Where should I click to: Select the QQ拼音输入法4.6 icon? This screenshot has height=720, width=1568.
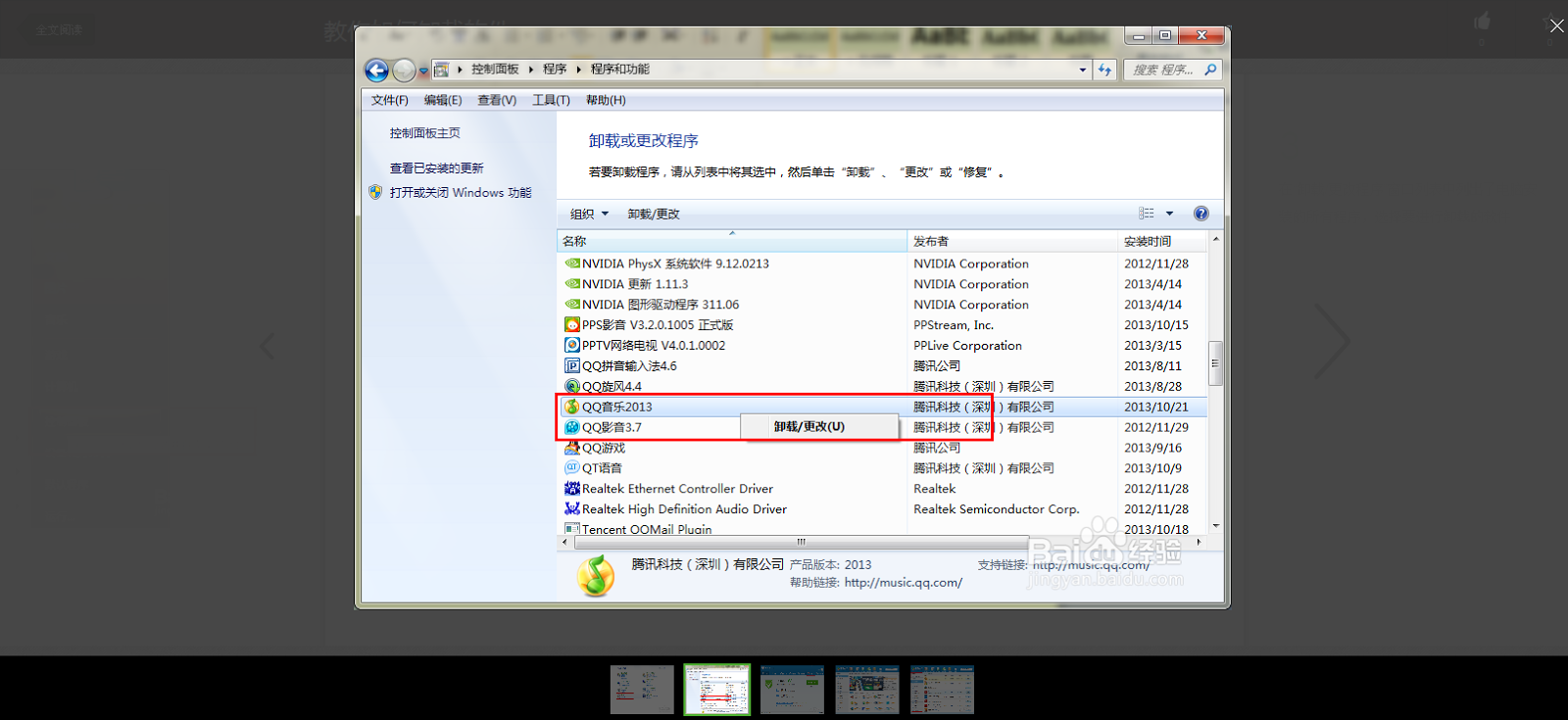pyautogui.click(x=572, y=365)
